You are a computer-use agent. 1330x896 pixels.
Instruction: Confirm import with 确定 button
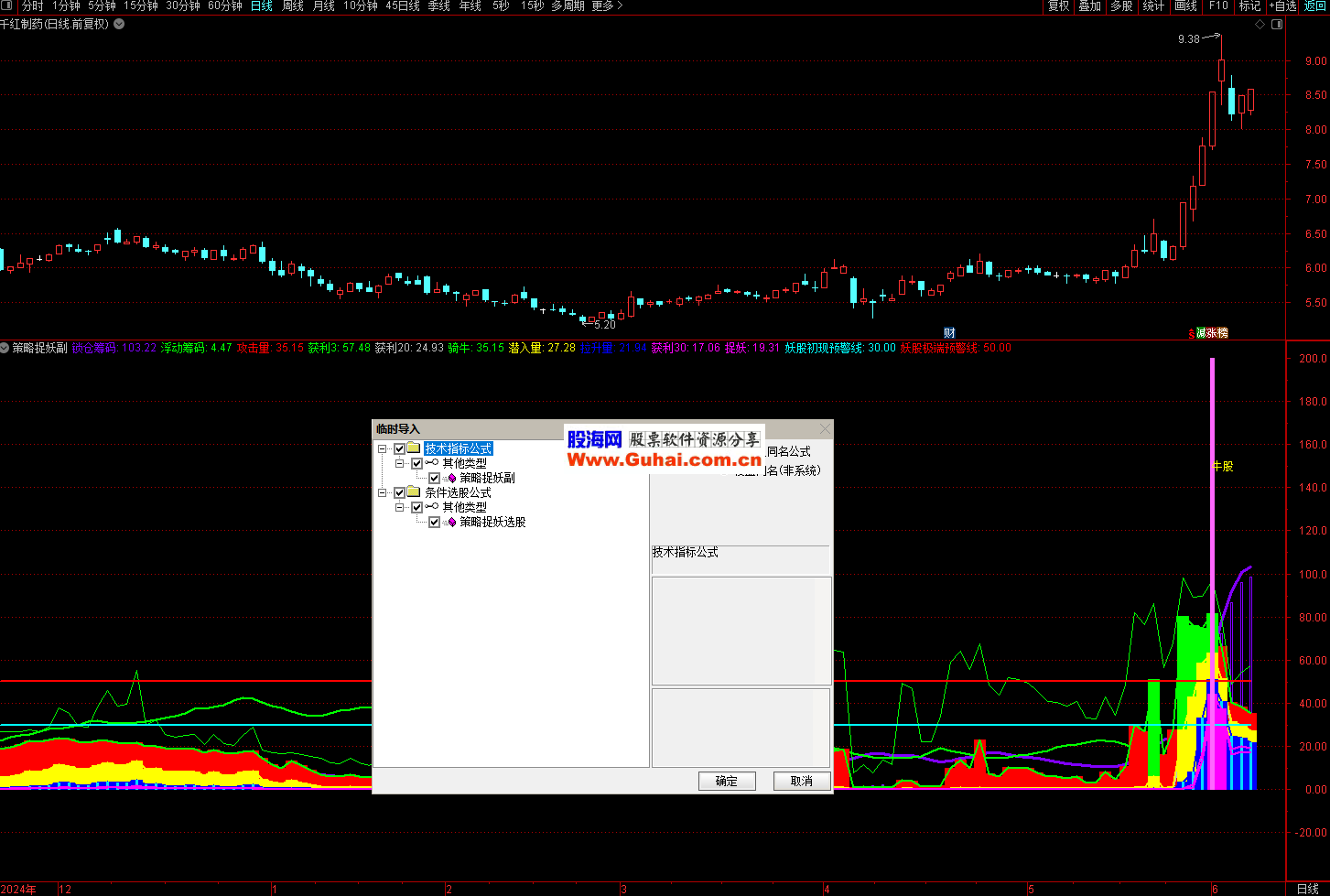coord(727,781)
